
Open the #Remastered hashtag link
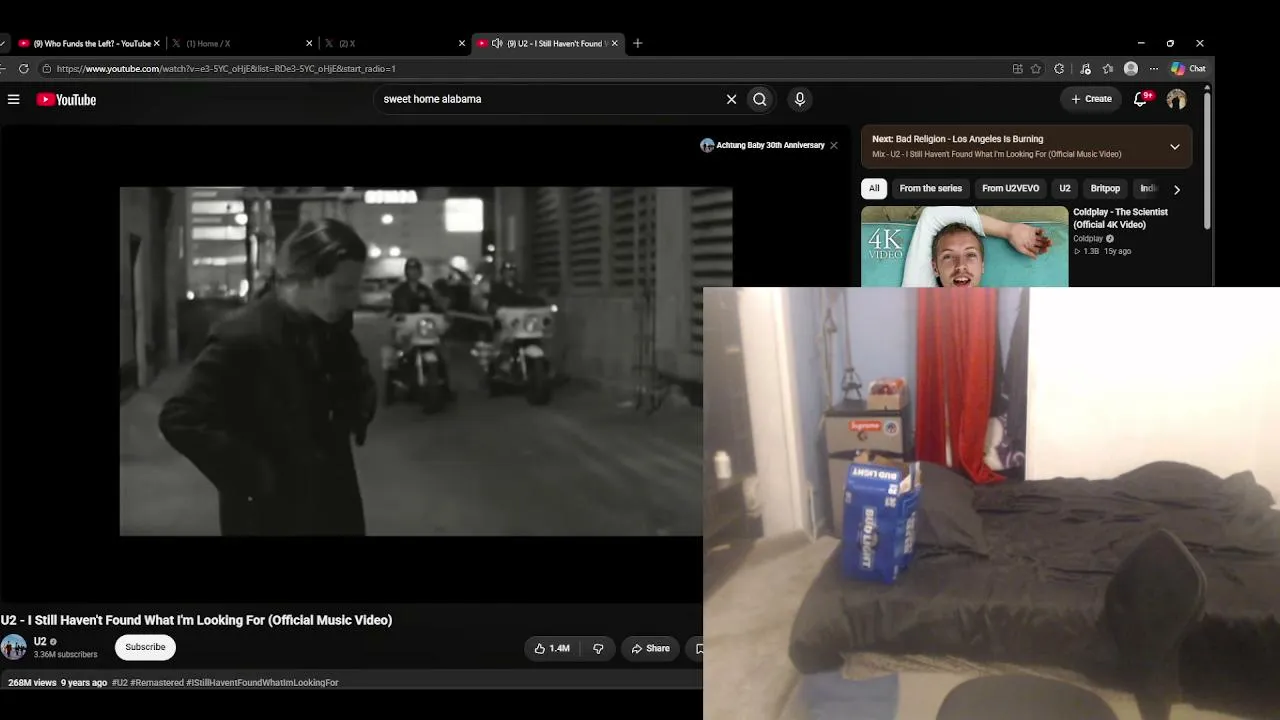coord(157,683)
